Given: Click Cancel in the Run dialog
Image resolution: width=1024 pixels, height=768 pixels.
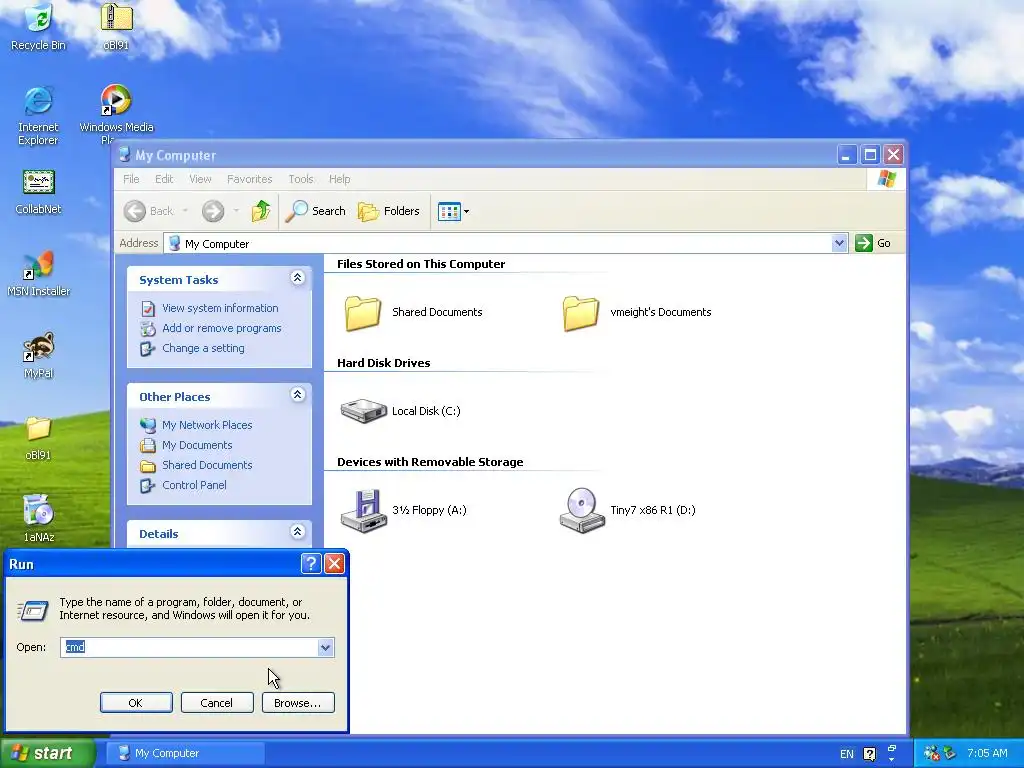Looking at the screenshot, I should [217, 703].
